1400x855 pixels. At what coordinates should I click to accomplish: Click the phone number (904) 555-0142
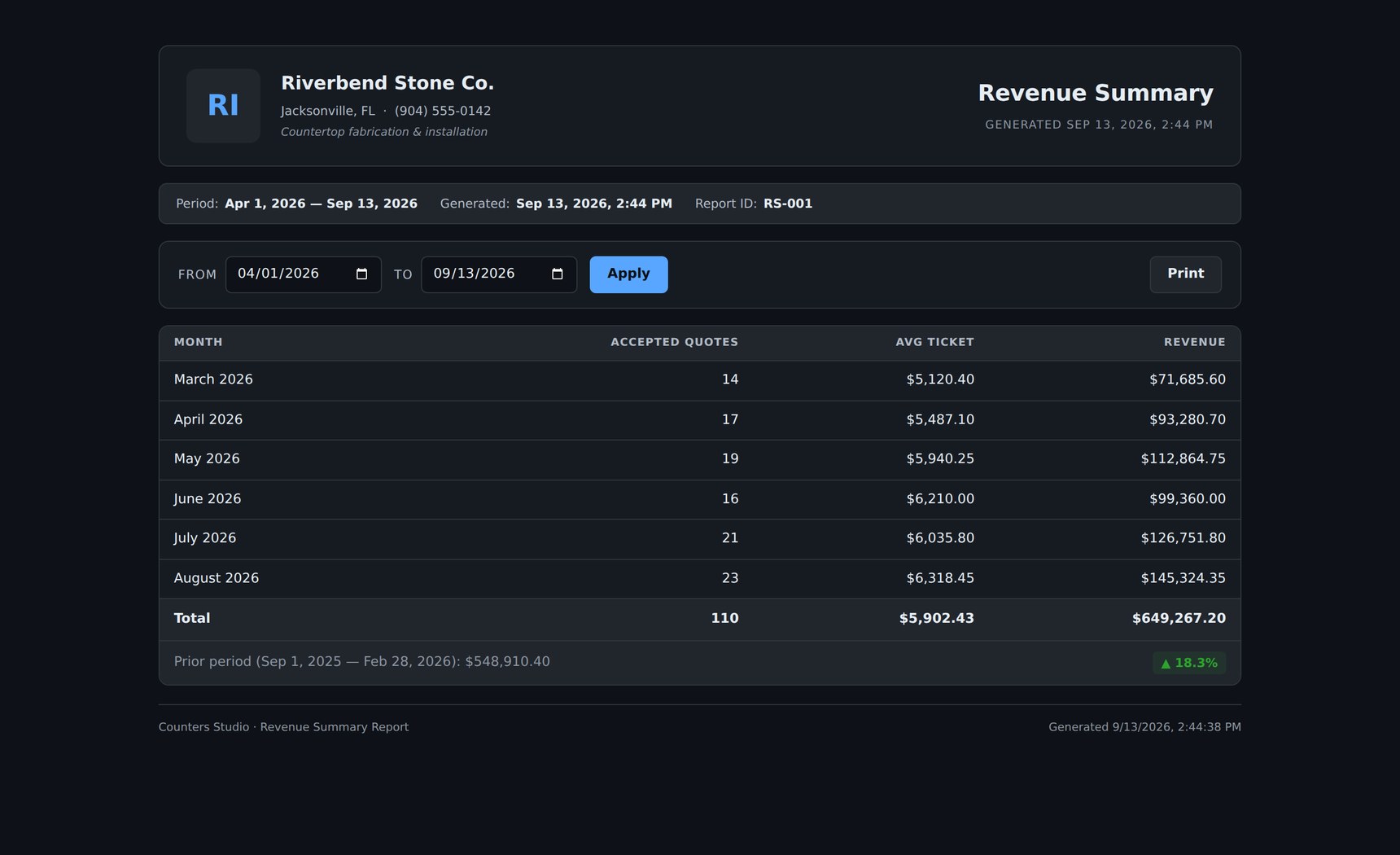tap(443, 111)
